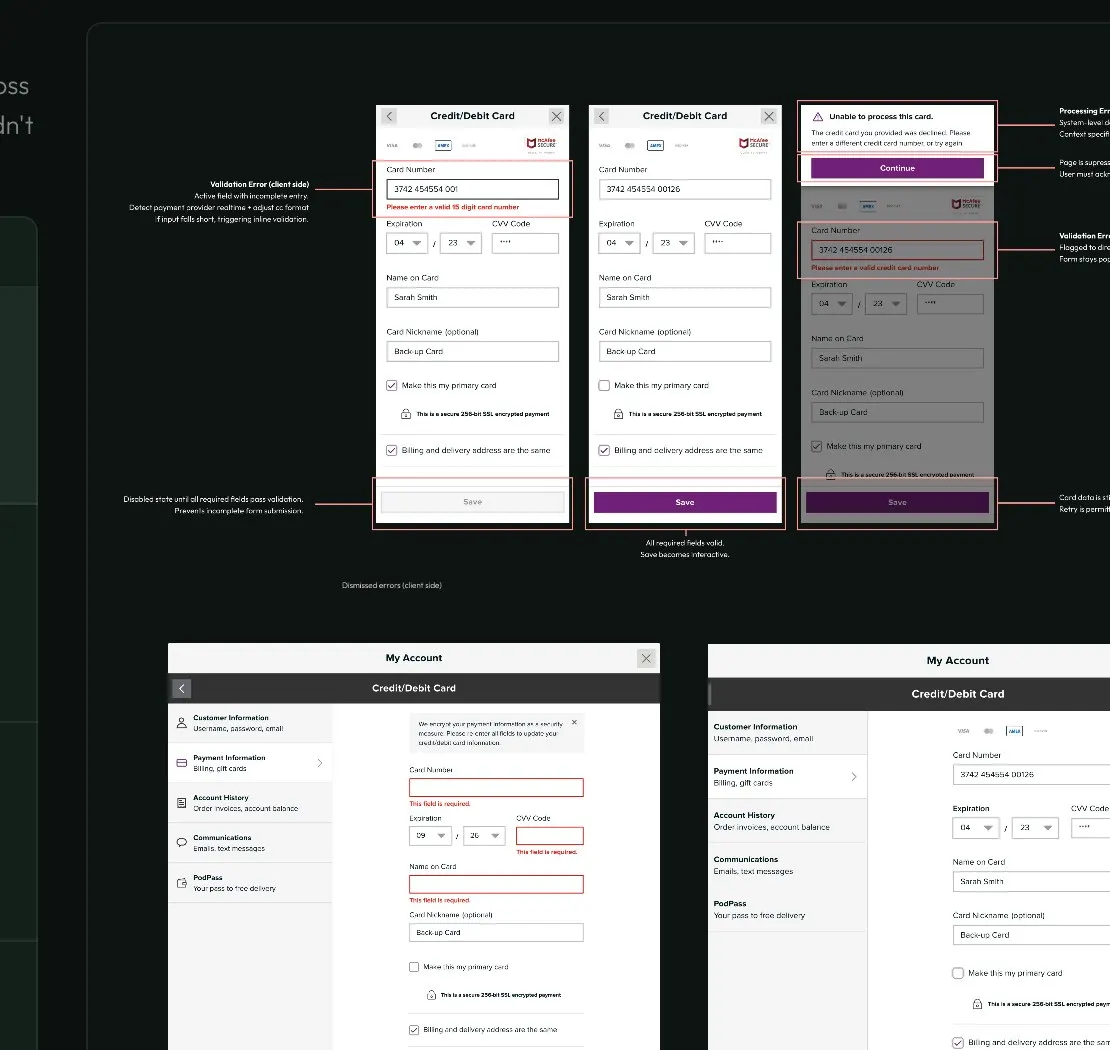Check primary card box in active Save form
The width and height of the screenshot is (1110, 1050).
point(604,386)
